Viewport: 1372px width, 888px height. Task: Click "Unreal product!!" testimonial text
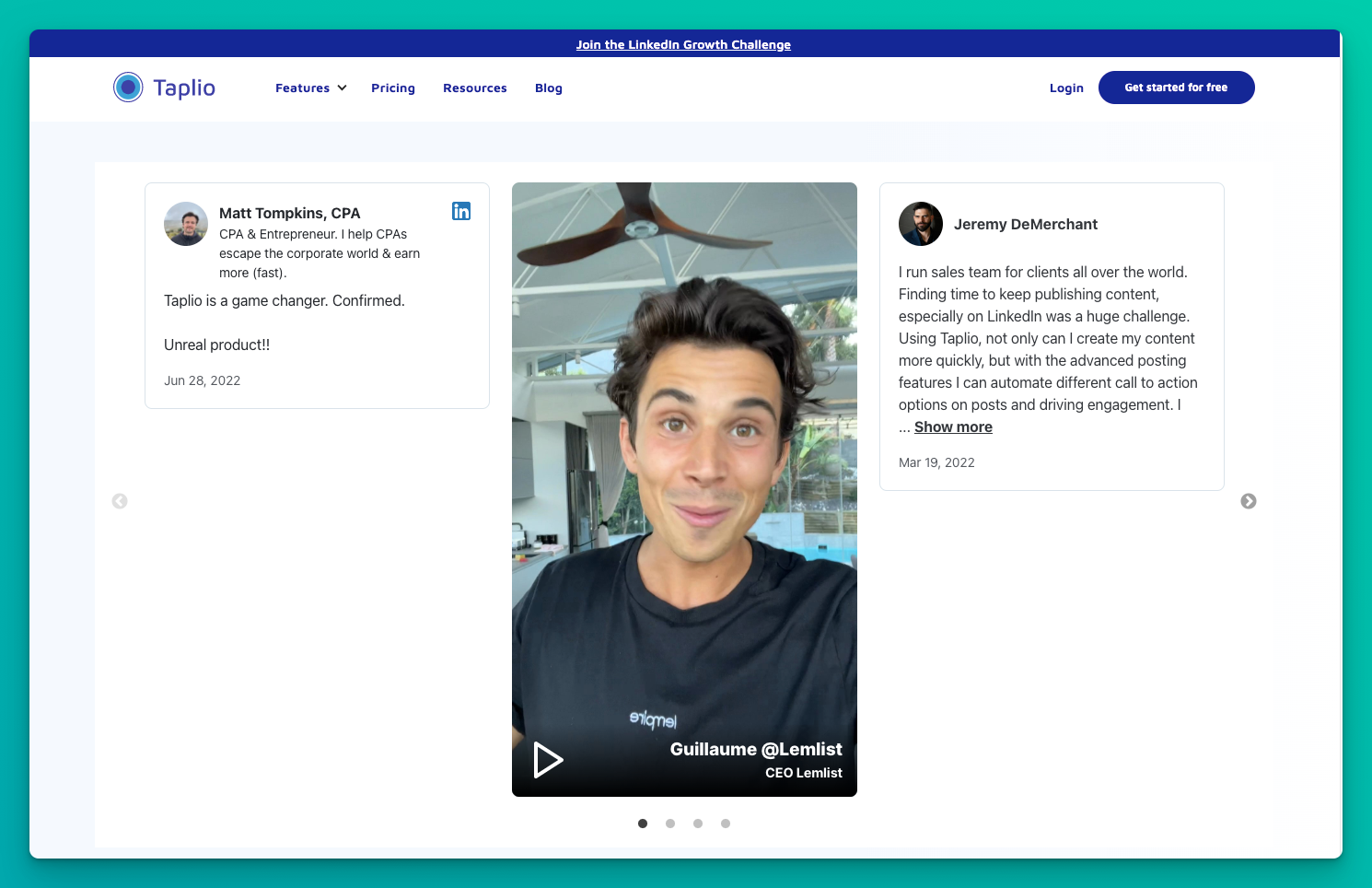point(216,345)
